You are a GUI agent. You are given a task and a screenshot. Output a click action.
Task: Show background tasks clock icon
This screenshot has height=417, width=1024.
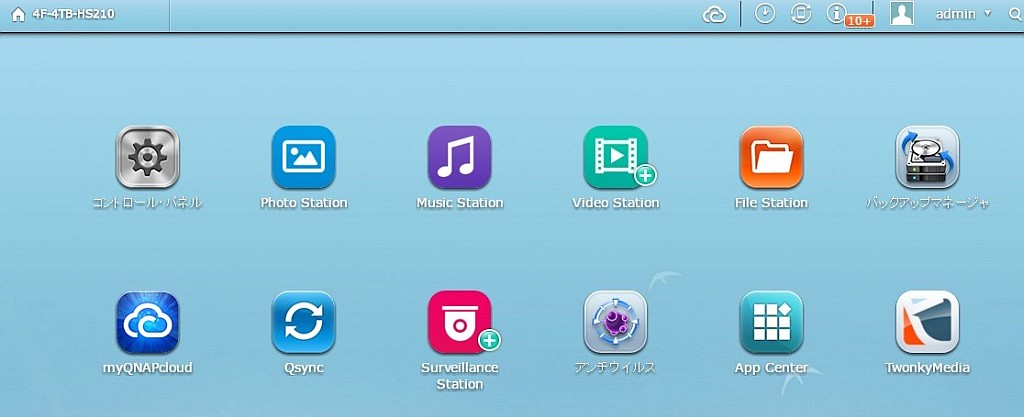(x=765, y=14)
